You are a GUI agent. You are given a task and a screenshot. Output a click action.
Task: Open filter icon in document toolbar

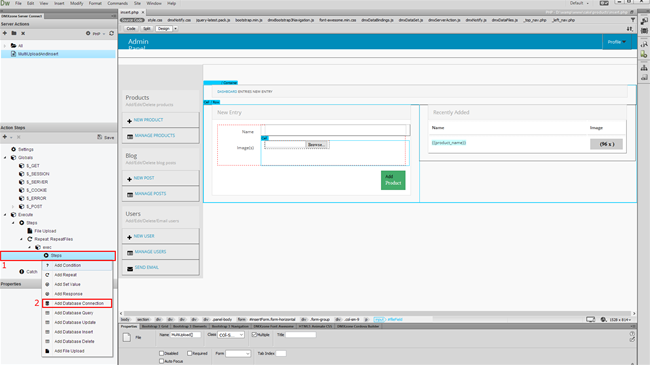633,20
